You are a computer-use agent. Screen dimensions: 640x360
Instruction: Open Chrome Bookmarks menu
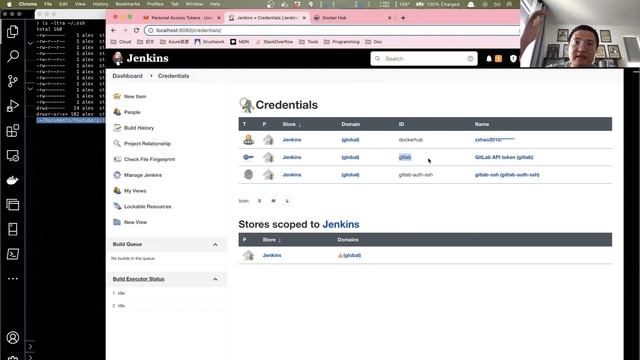point(127,4)
